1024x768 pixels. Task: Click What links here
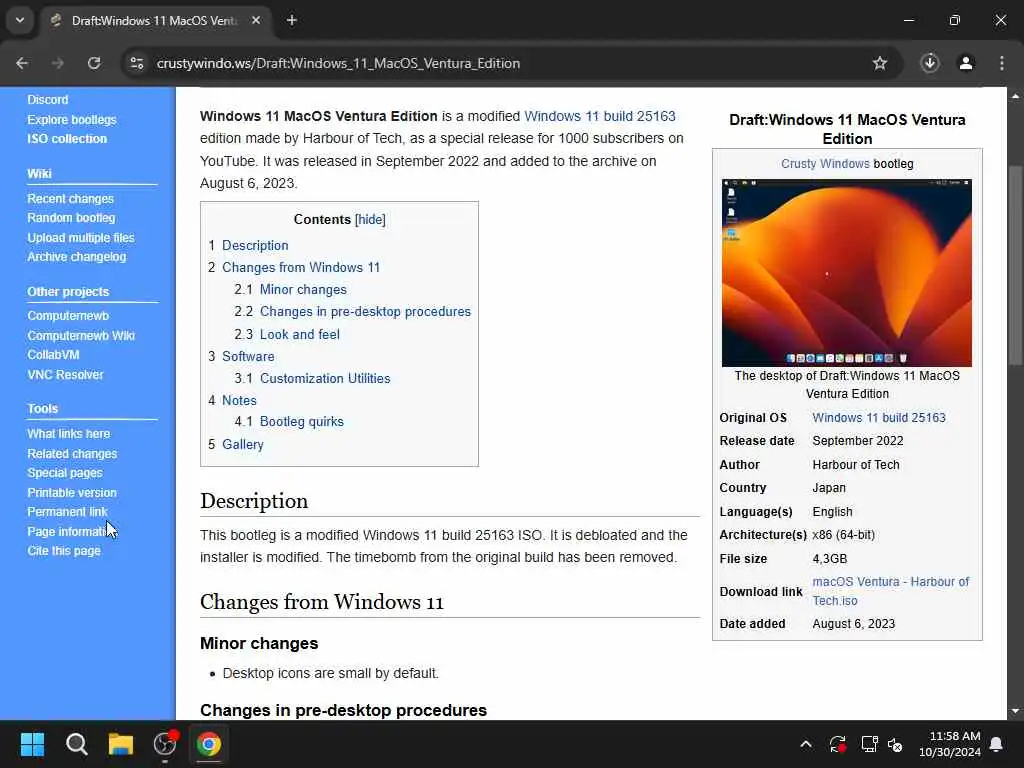click(69, 434)
